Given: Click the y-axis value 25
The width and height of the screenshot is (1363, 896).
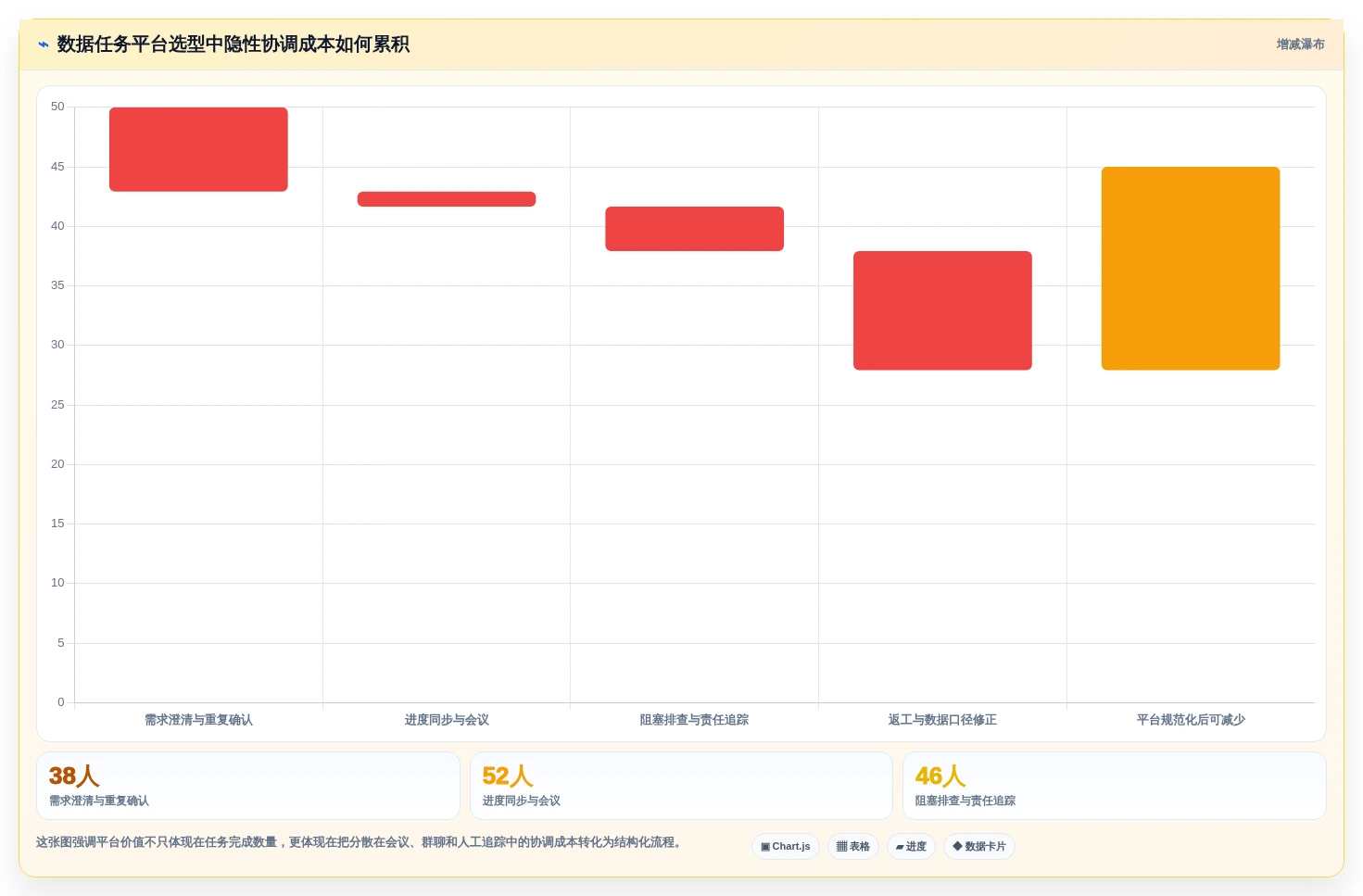Looking at the screenshot, I should click(x=57, y=405).
